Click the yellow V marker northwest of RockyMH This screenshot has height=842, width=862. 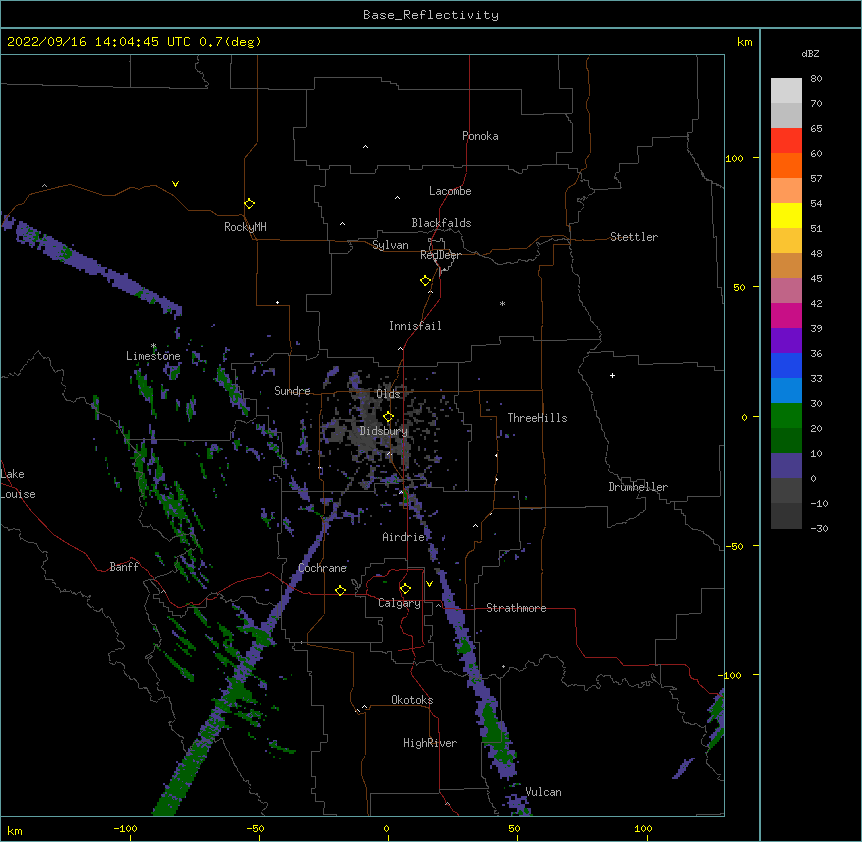175,184
